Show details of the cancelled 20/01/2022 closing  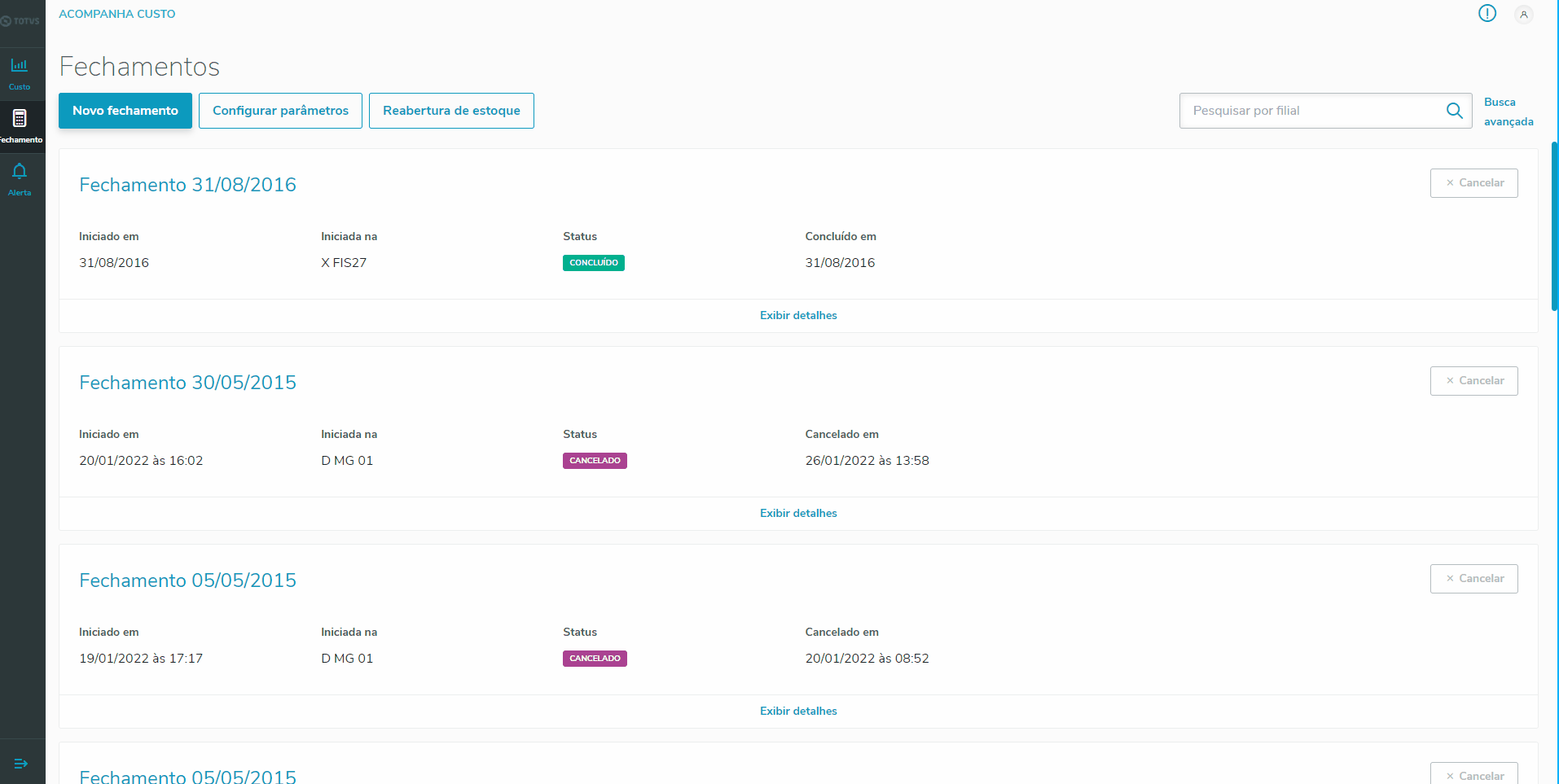pos(798,712)
